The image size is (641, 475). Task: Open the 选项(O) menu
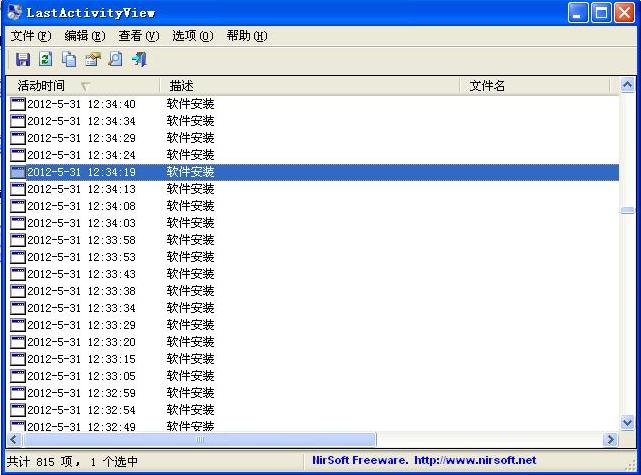(193, 36)
